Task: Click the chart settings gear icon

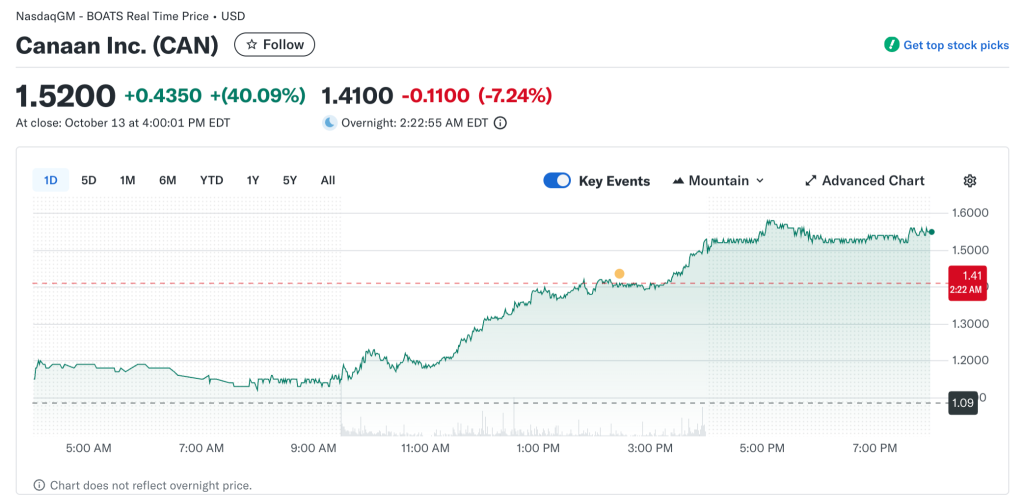Action: click(969, 181)
